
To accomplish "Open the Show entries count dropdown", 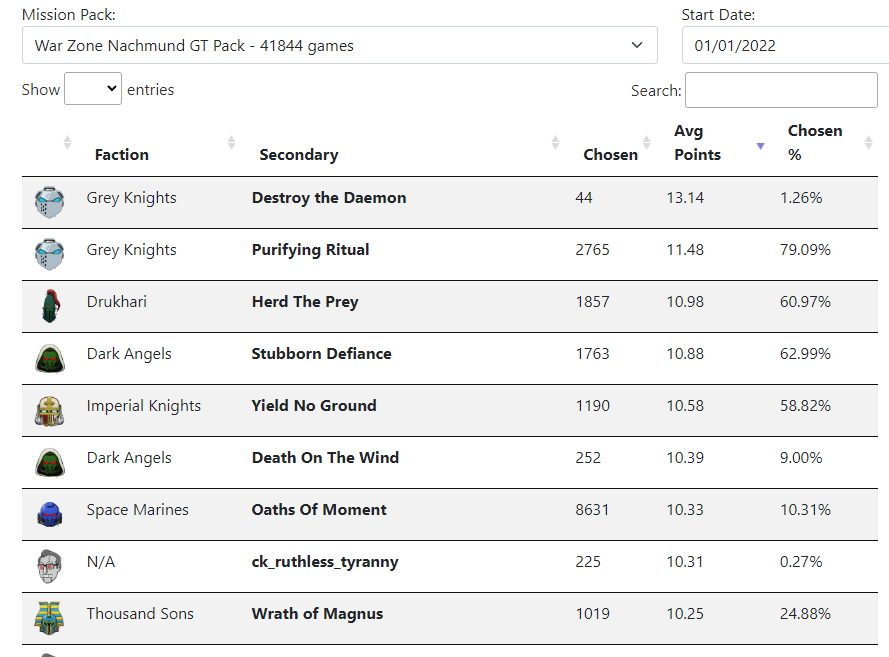I will (93, 90).
